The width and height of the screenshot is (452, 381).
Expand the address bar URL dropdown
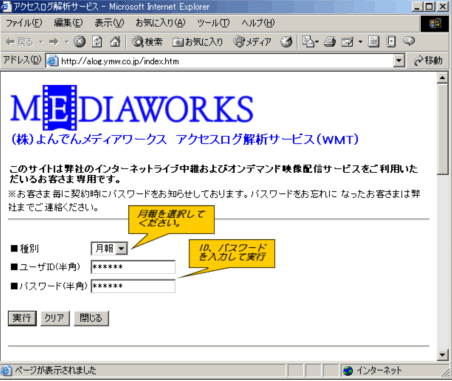pyautogui.click(x=399, y=61)
